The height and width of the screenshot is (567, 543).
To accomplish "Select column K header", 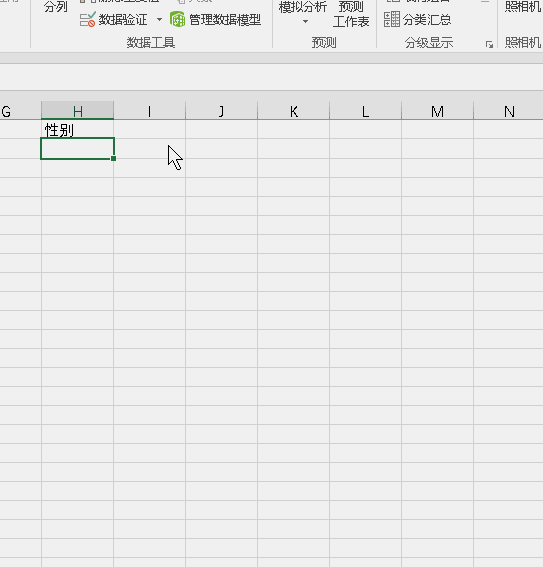I will tap(294, 111).
